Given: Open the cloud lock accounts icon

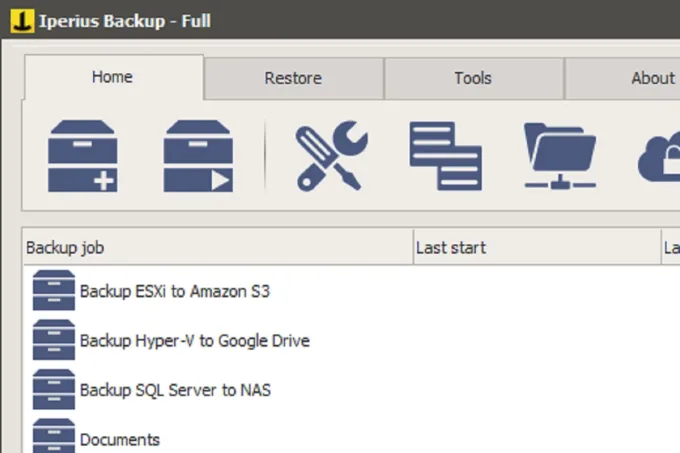Looking at the screenshot, I should 659,157.
